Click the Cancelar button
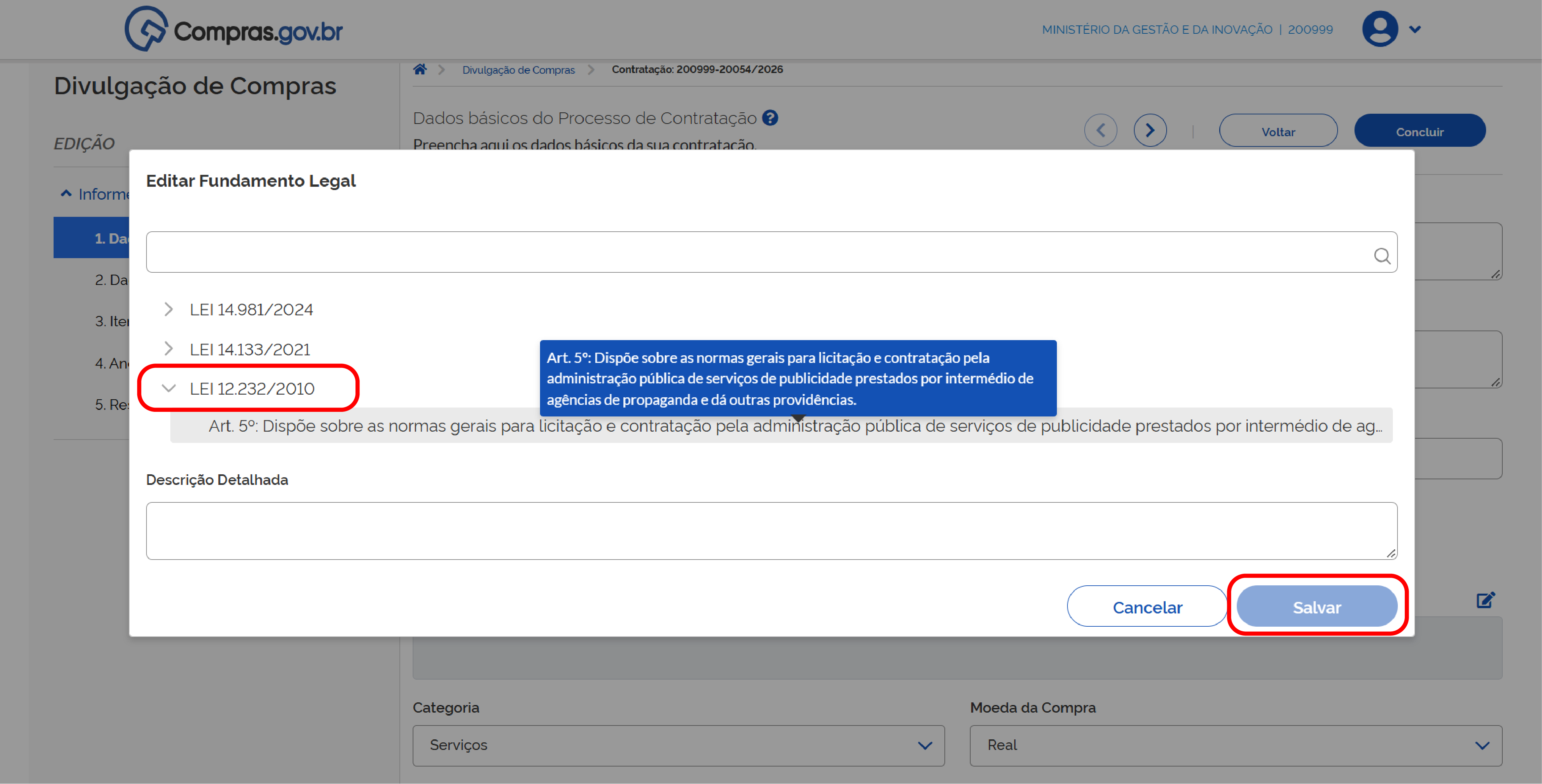The image size is (1542, 784). 1147,607
